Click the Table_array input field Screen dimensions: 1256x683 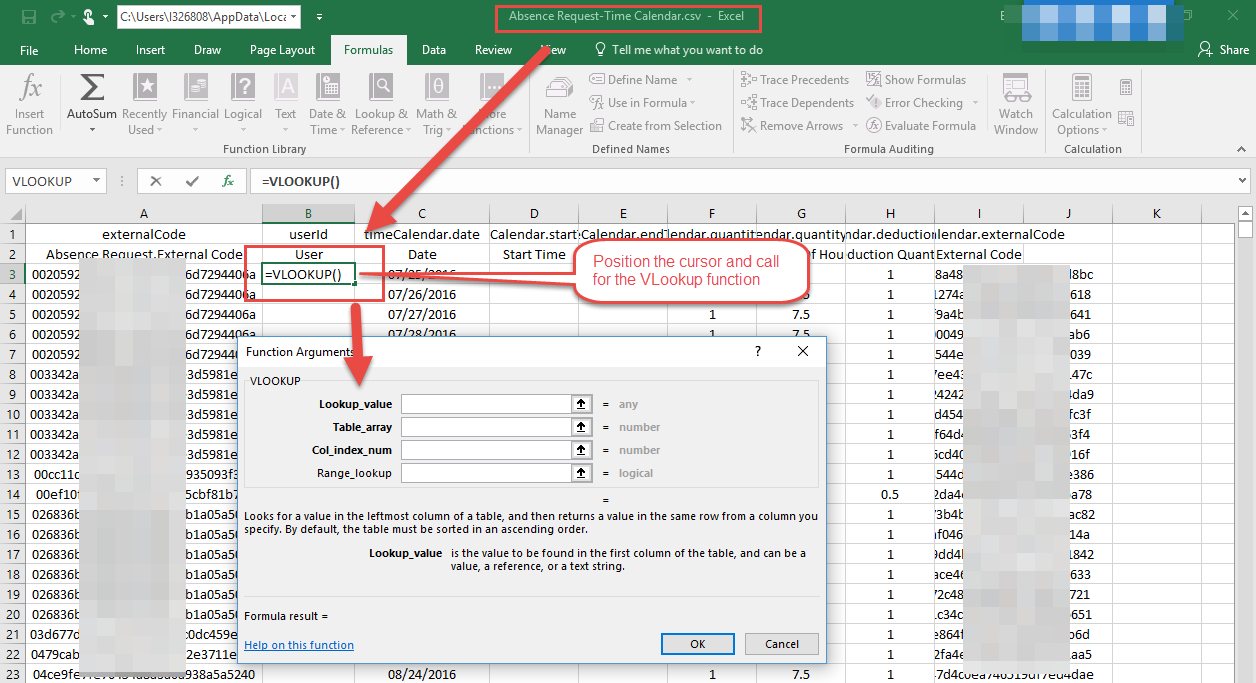(485, 427)
